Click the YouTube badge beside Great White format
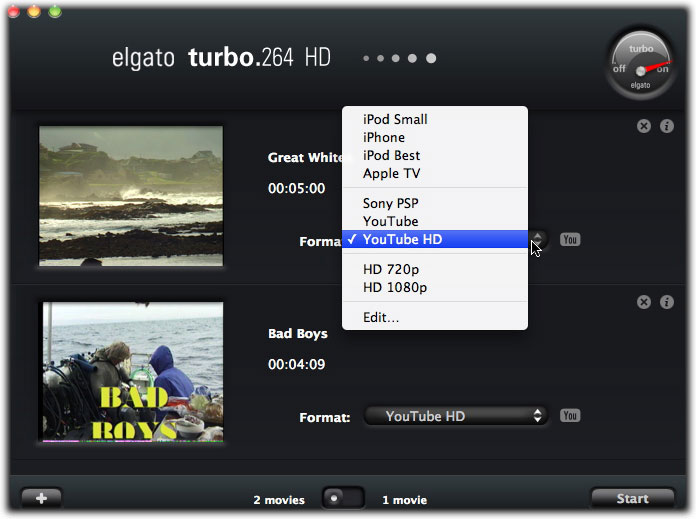Viewport: 696px width, 519px height. coord(570,240)
